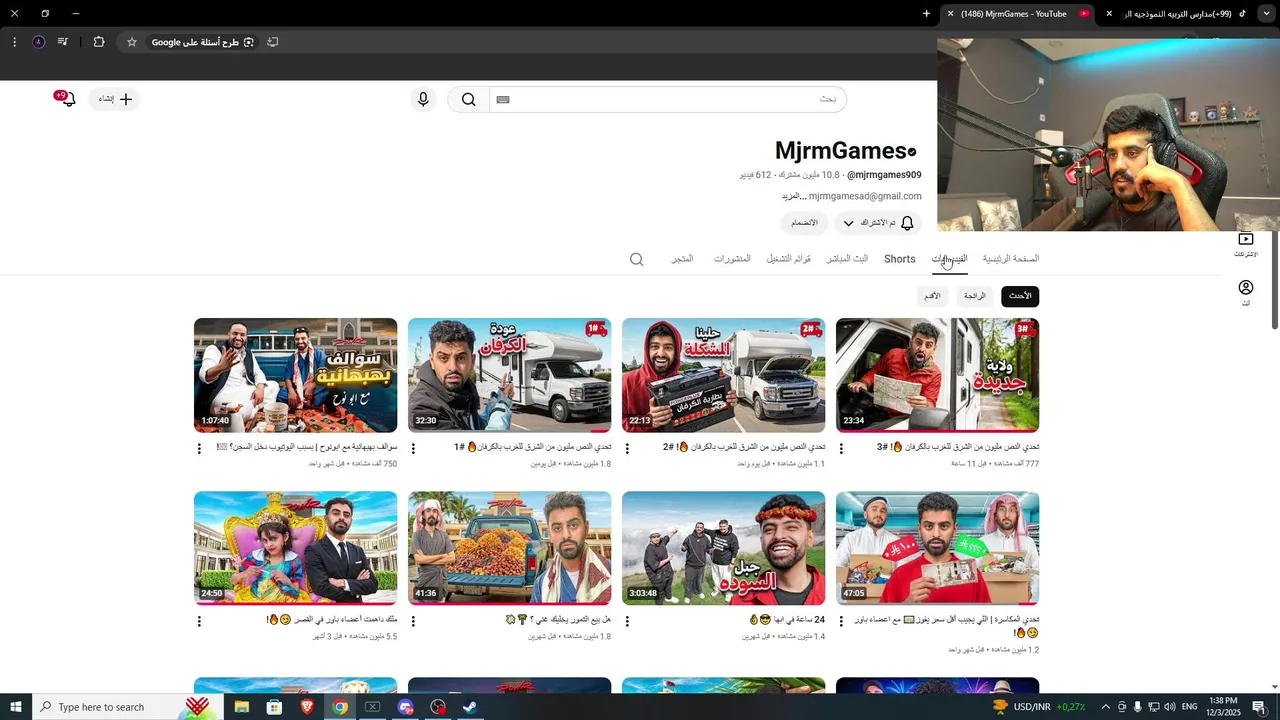Open options menu for #3 caravan video
The width and height of the screenshot is (1280, 720).
(x=841, y=449)
